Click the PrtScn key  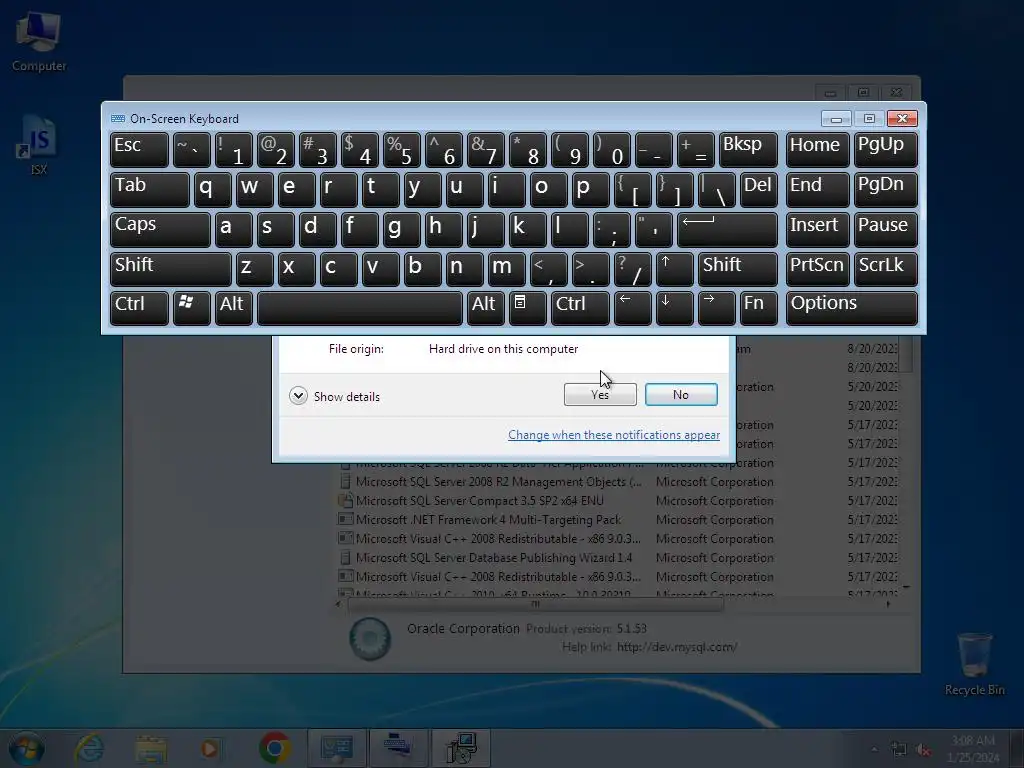[x=818, y=269]
